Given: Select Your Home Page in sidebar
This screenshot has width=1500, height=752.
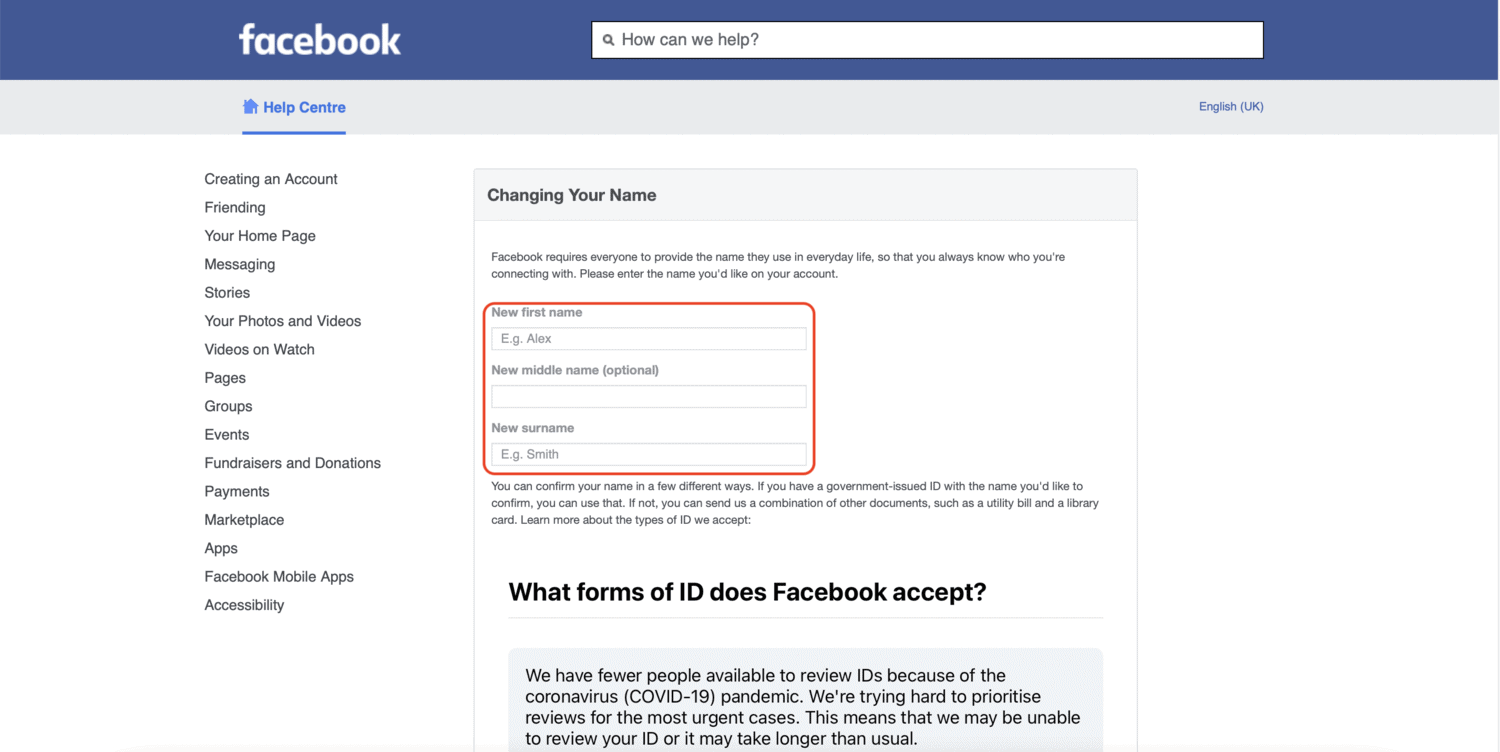Looking at the screenshot, I should (260, 236).
